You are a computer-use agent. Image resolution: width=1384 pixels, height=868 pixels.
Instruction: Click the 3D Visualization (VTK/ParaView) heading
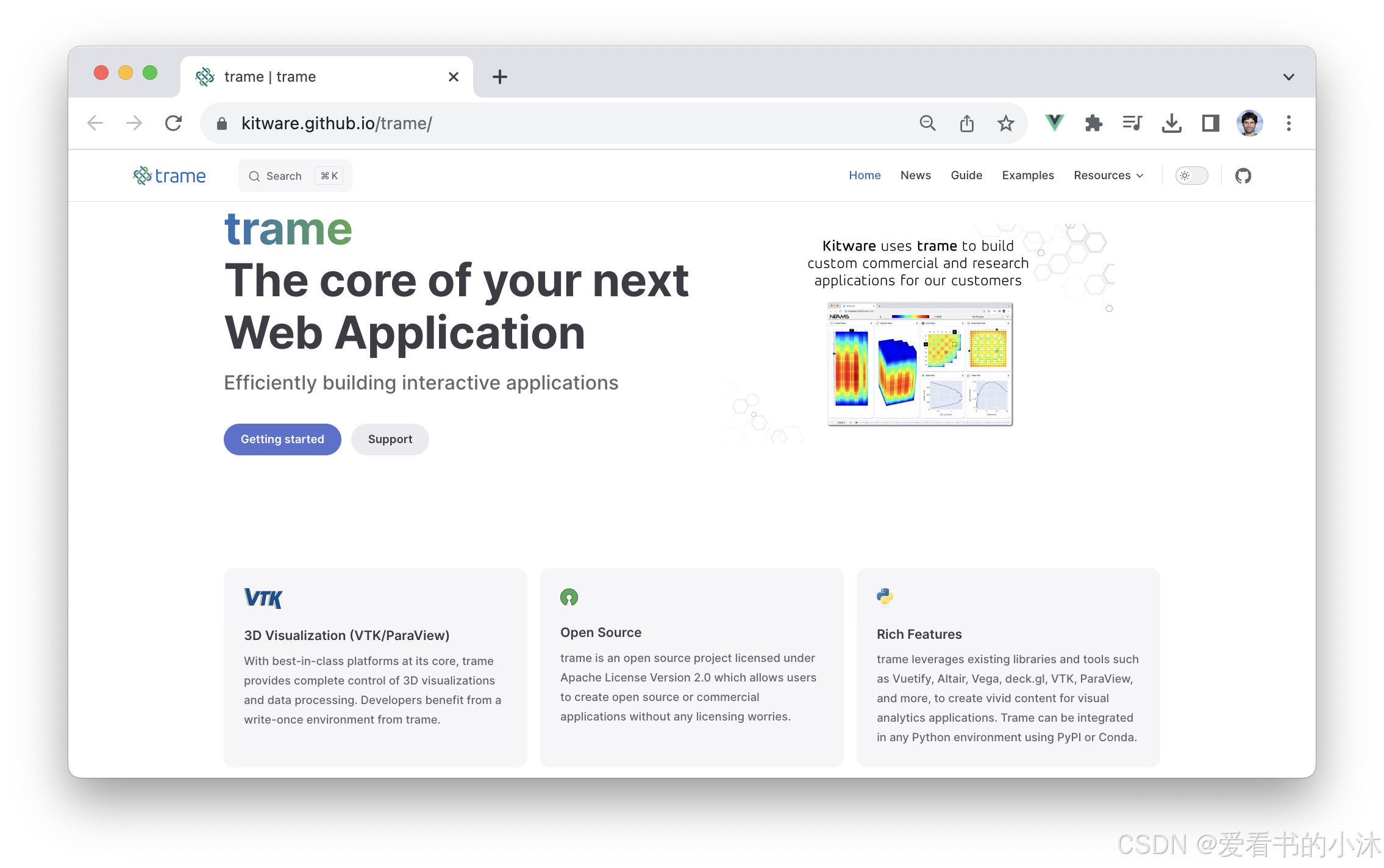pyautogui.click(x=346, y=635)
